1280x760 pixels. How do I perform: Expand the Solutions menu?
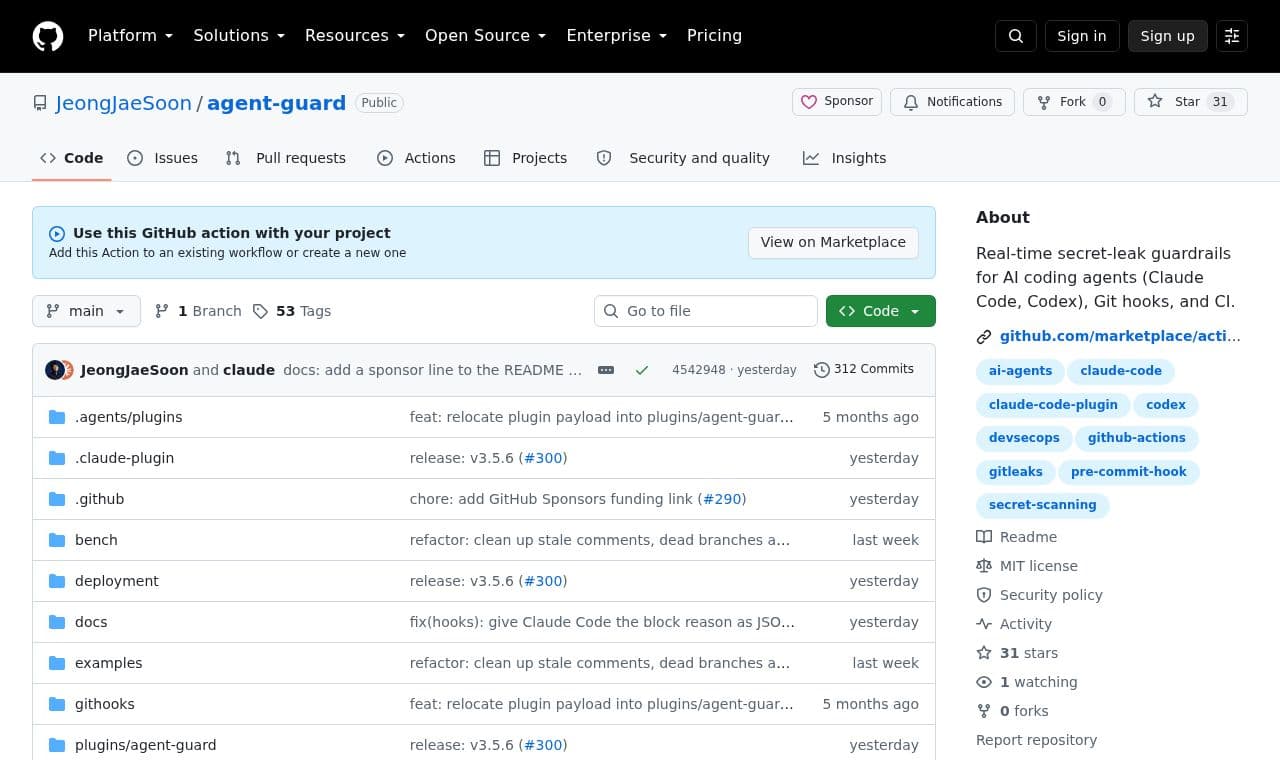click(239, 36)
